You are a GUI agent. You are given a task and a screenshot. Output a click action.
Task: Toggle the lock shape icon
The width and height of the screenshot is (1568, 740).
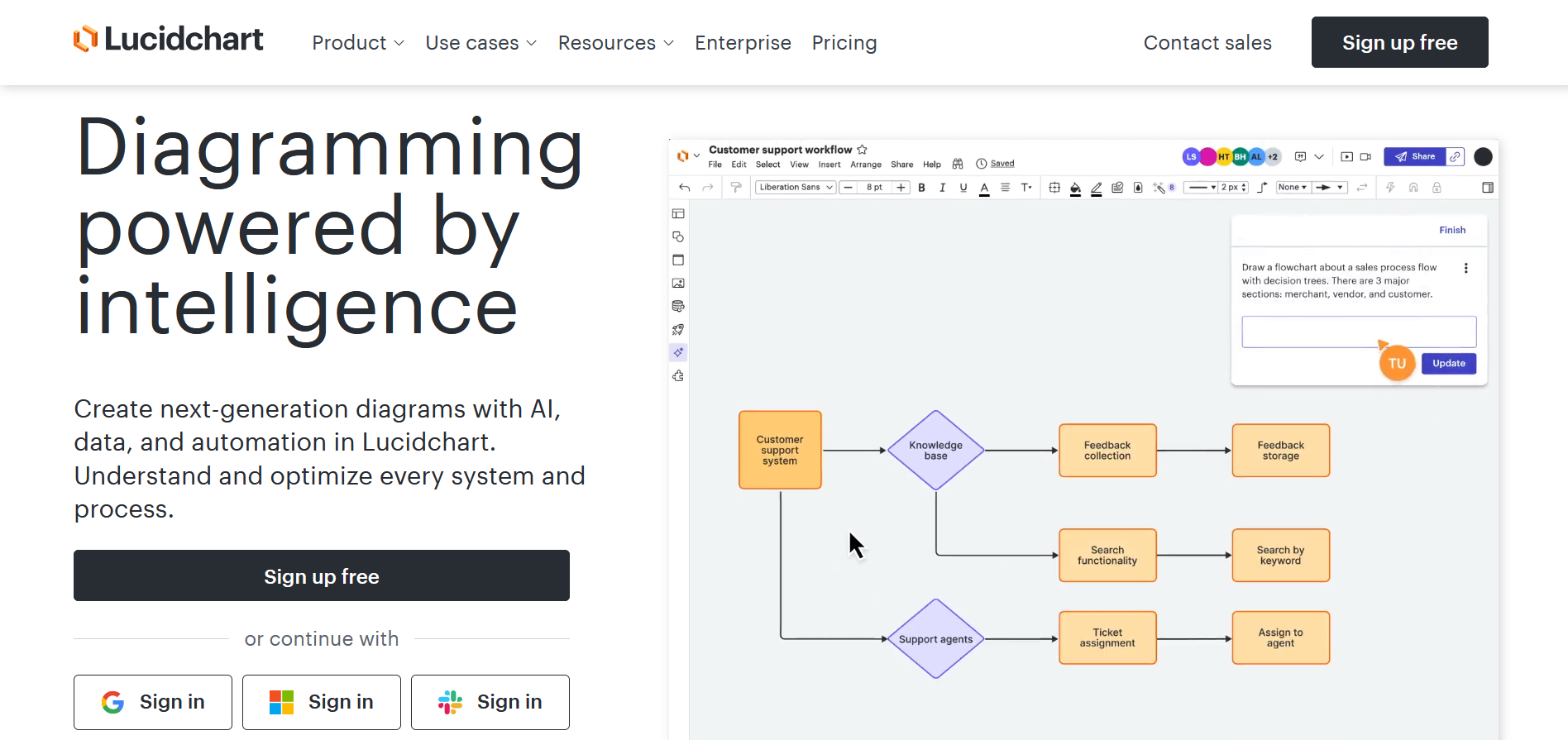coord(1437,188)
